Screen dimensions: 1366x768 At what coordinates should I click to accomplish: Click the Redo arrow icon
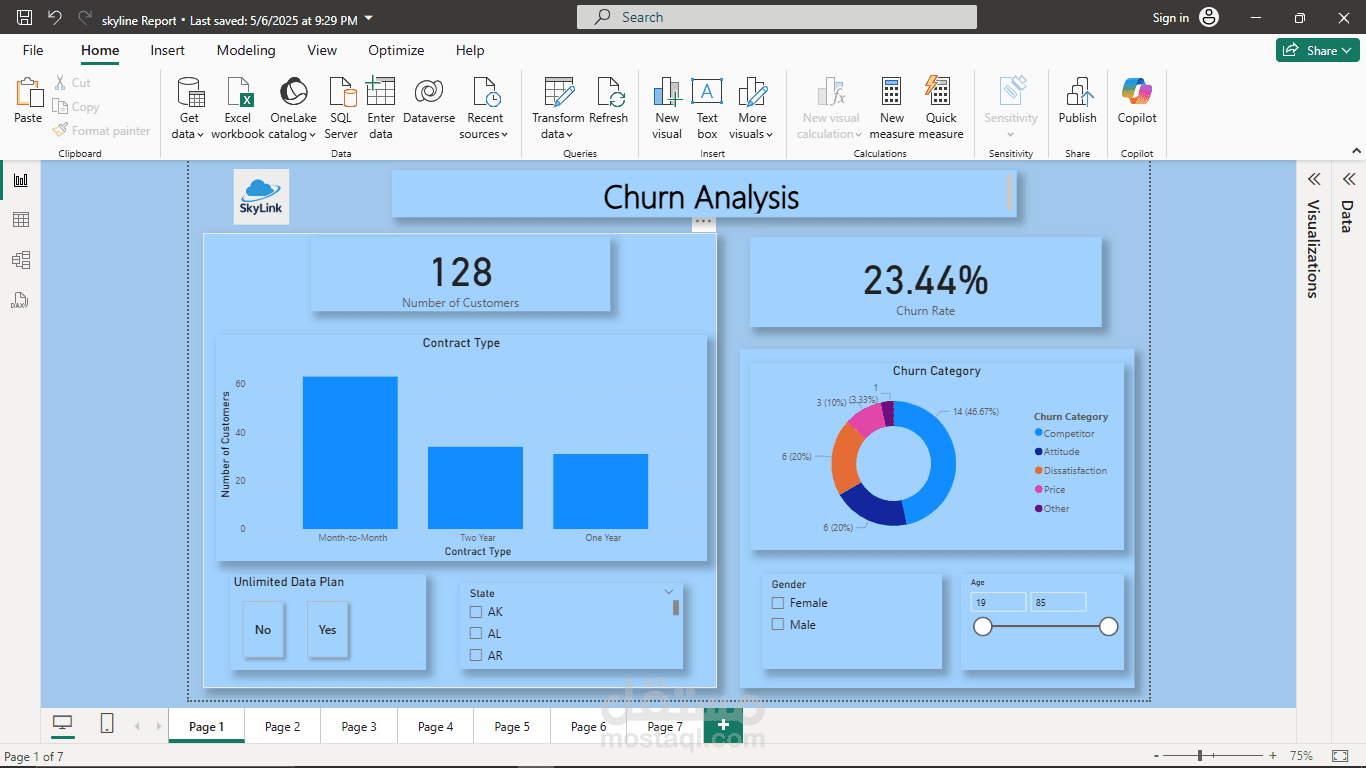tap(85, 18)
